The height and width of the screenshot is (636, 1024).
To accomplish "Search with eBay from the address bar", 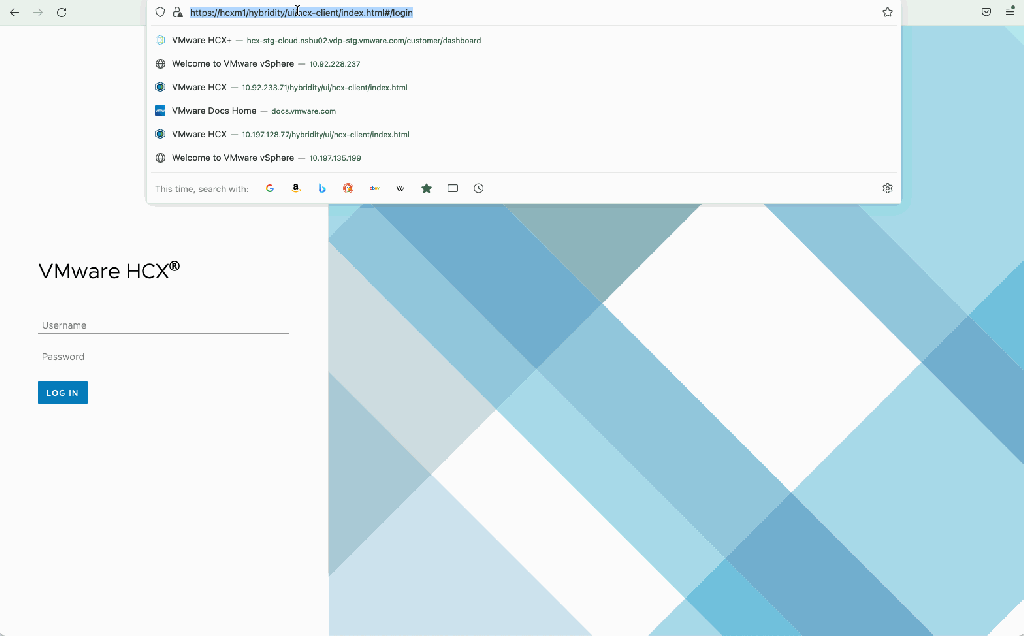I will click(x=374, y=188).
